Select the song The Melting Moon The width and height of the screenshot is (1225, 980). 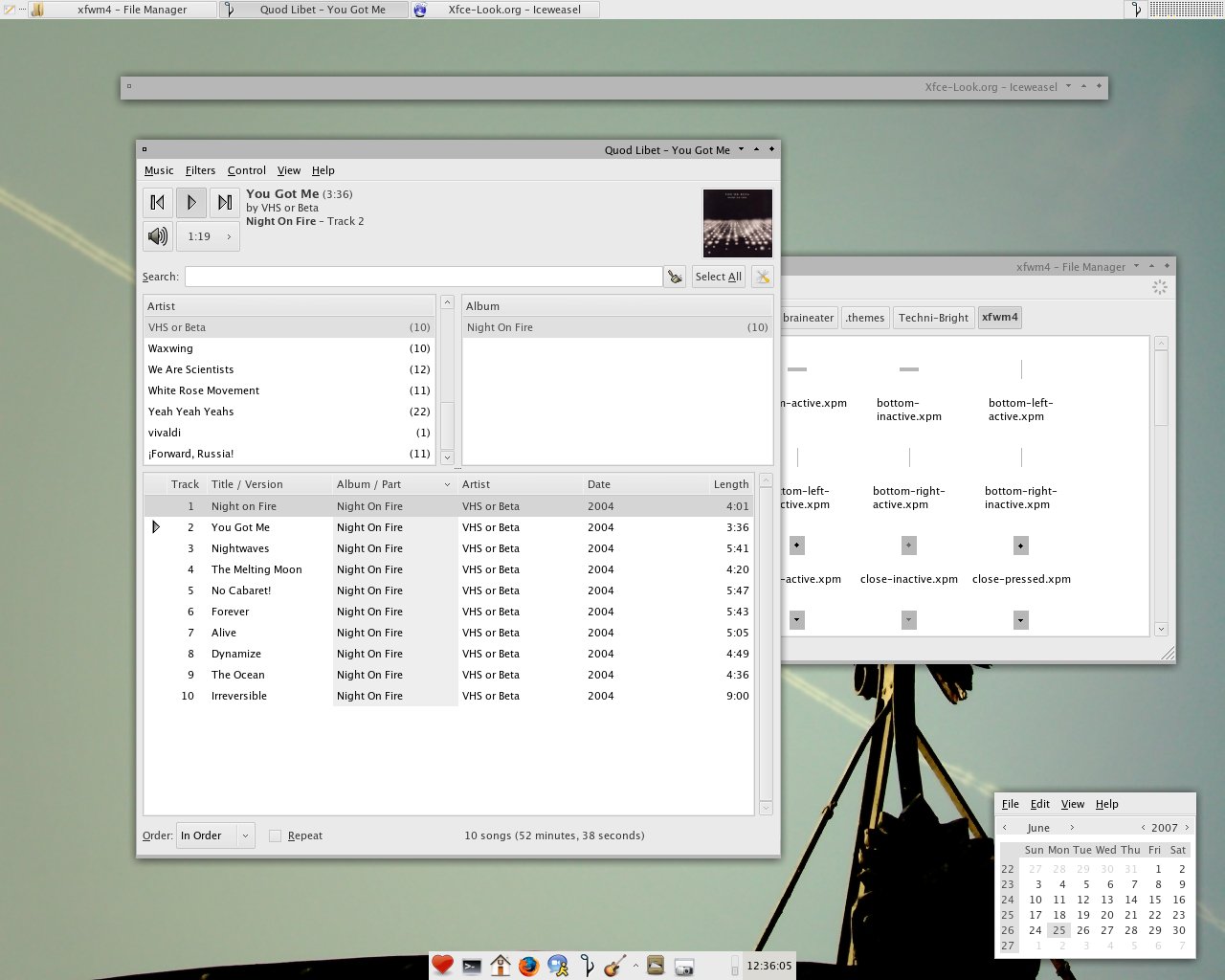coord(449,569)
